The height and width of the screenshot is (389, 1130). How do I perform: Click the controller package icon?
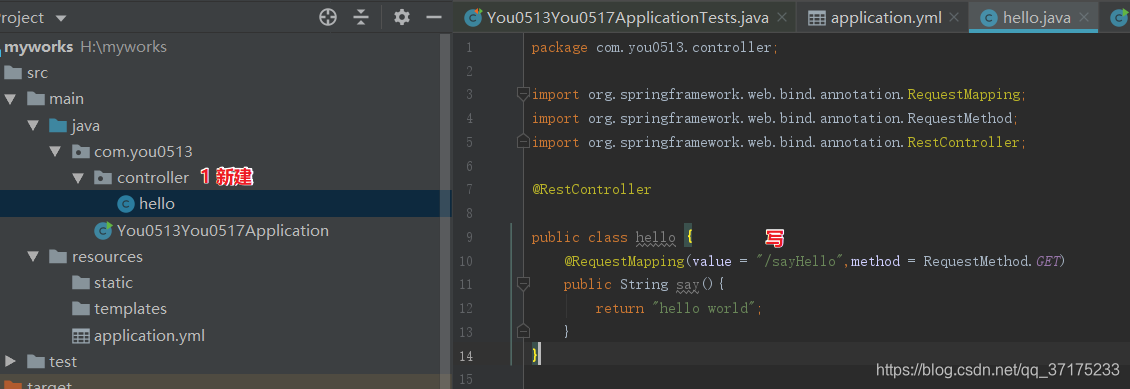pos(103,178)
